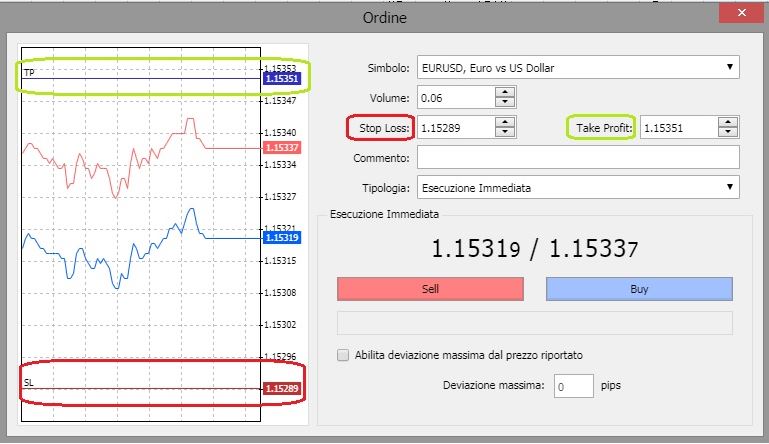Viewport: 769px width, 444px height.
Task: Open the Simbolo dropdown showing EURUSD
Action: click(578, 68)
